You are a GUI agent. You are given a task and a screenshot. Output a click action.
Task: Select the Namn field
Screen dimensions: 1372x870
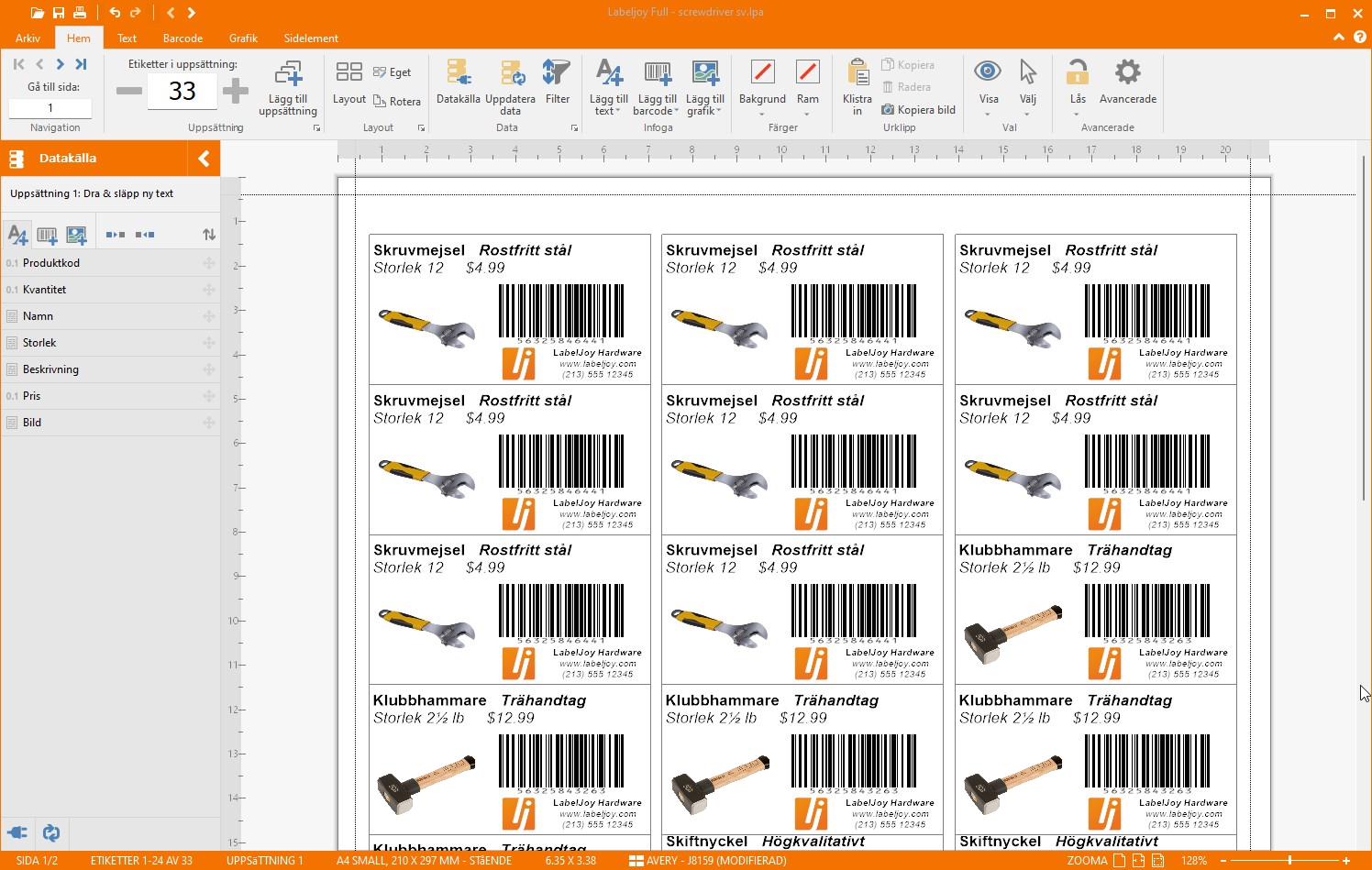click(110, 316)
